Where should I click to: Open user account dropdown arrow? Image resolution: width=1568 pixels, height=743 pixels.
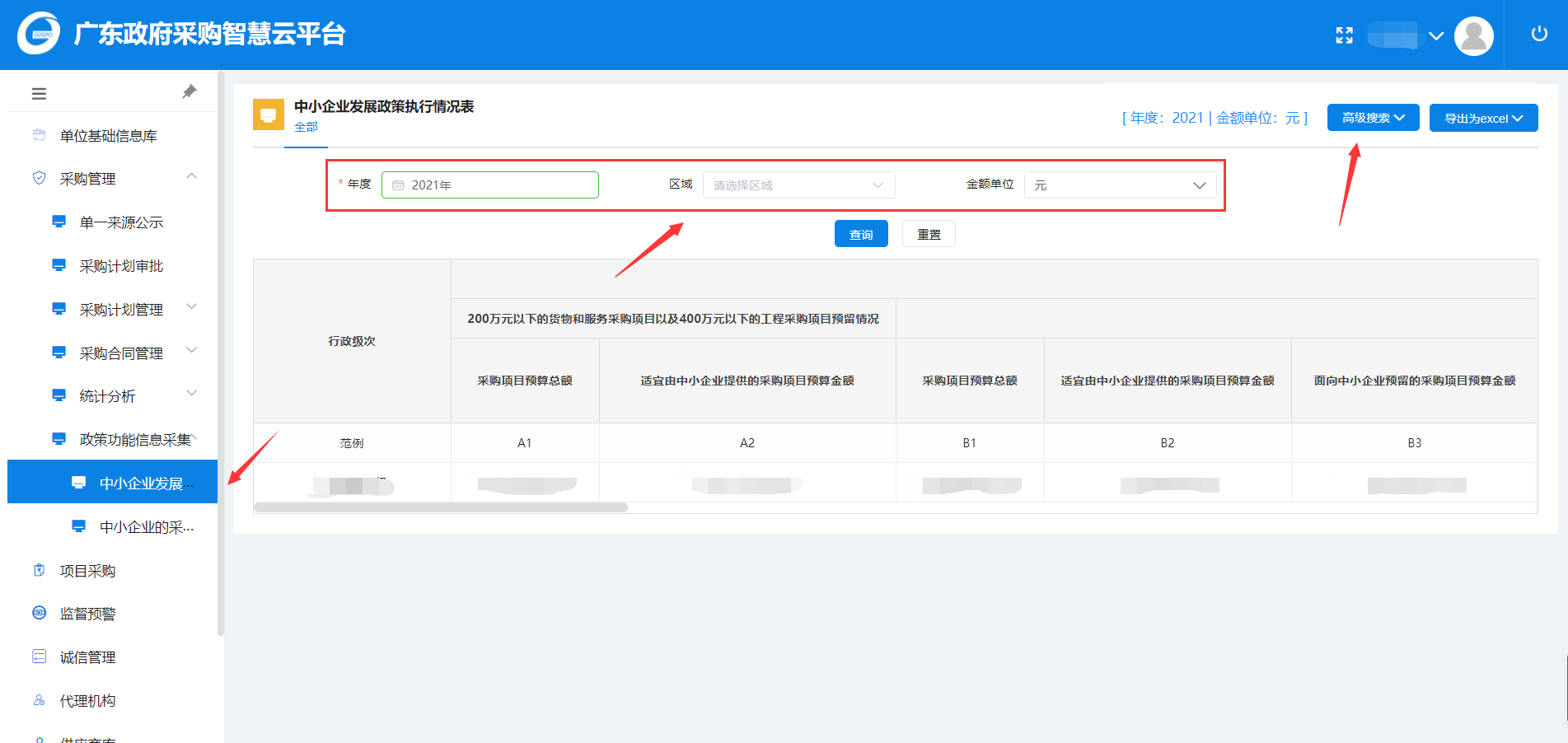click(x=1436, y=36)
